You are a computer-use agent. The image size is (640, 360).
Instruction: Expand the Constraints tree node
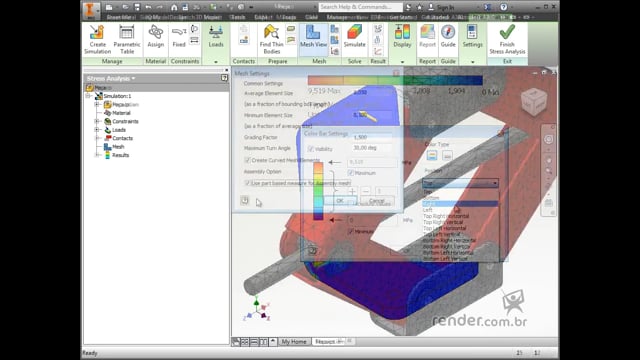click(97, 121)
